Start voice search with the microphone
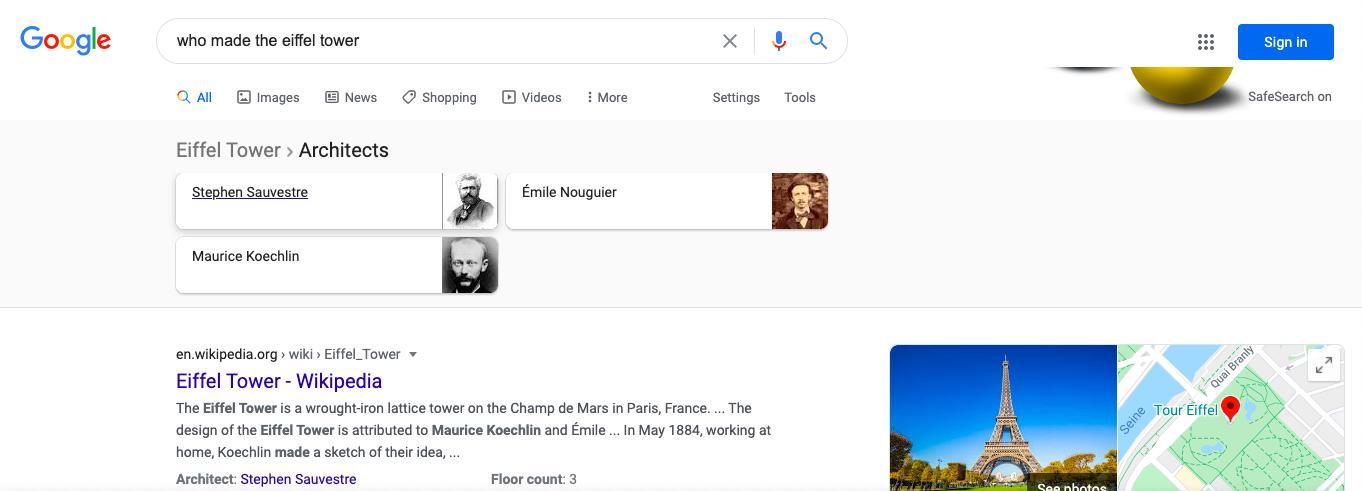The image size is (1362, 491). [779, 41]
